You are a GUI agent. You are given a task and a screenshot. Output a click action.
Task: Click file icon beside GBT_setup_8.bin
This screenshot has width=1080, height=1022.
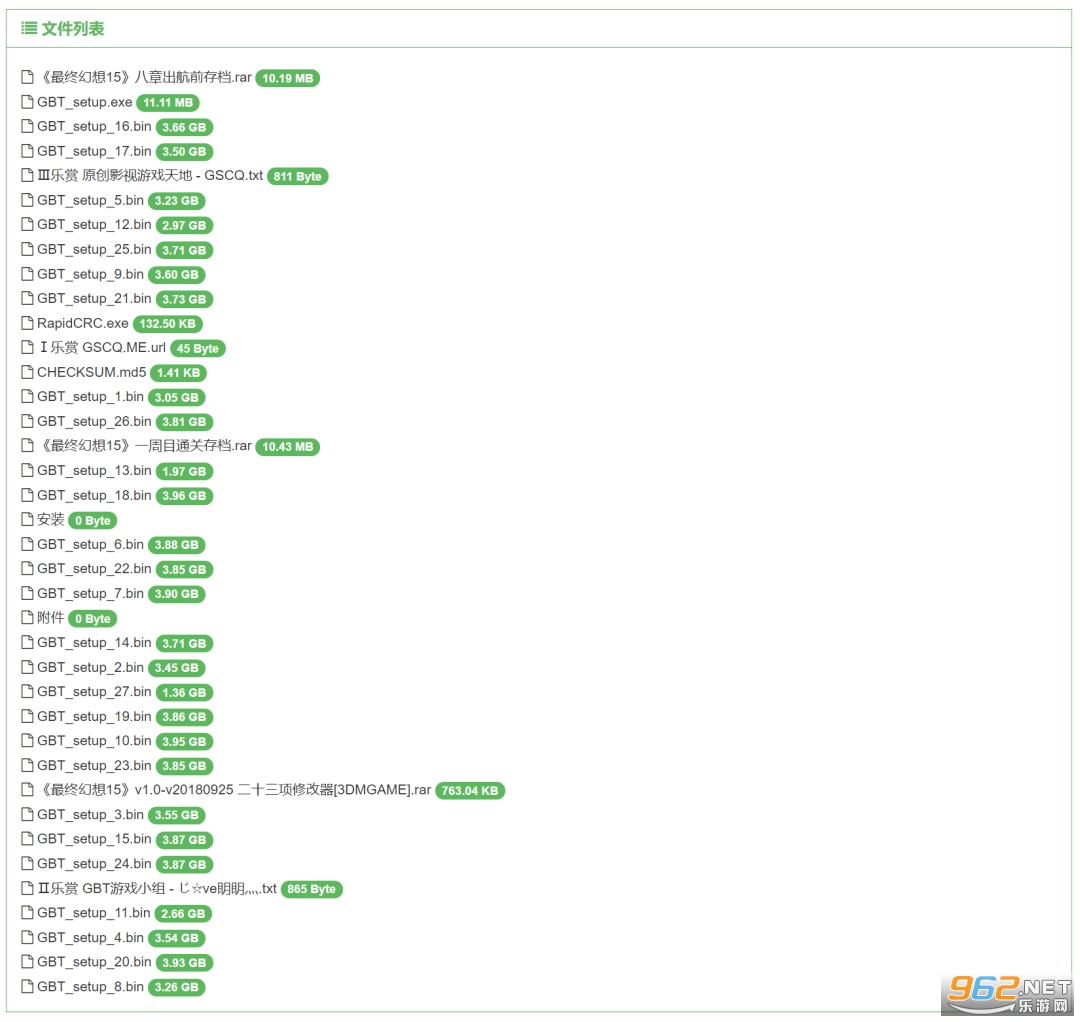click(28, 987)
